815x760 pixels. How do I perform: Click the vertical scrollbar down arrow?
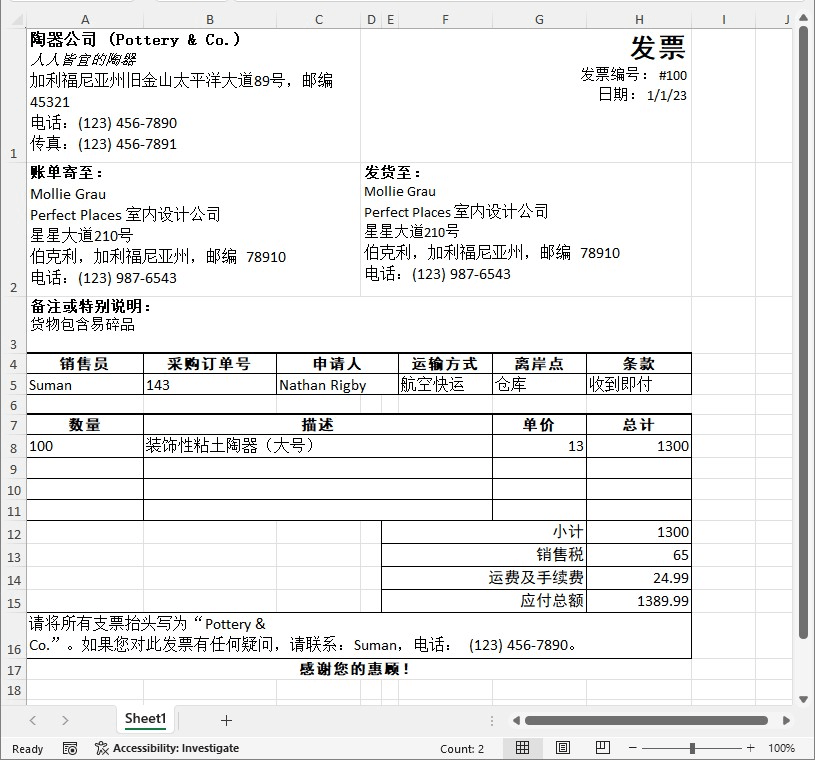[x=803, y=700]
